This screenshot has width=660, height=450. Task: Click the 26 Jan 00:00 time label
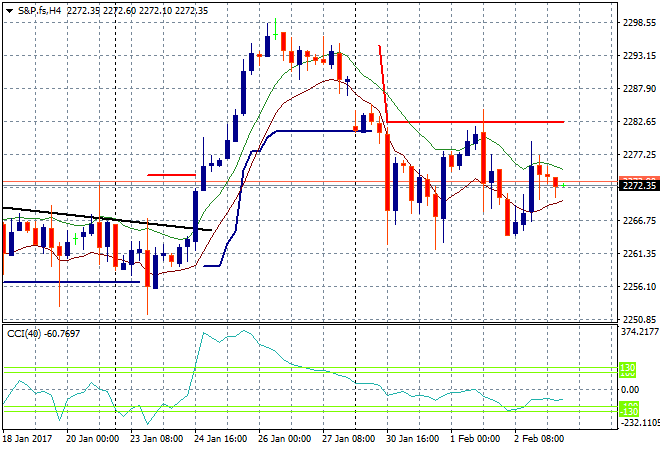pyautogui.click(x=285, y=439)
